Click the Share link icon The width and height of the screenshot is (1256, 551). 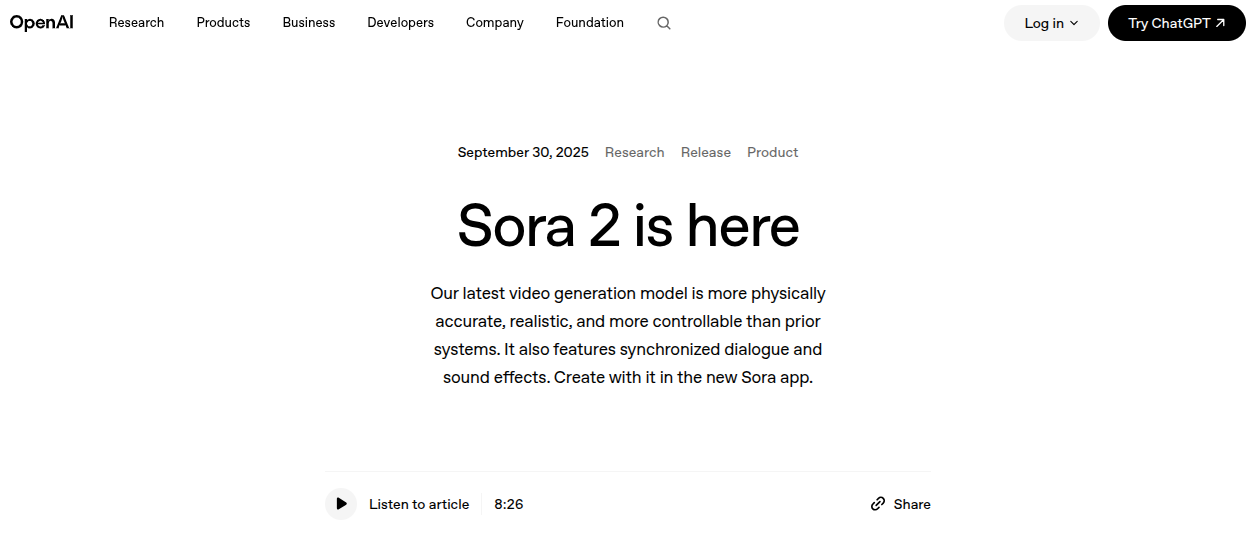878,504
